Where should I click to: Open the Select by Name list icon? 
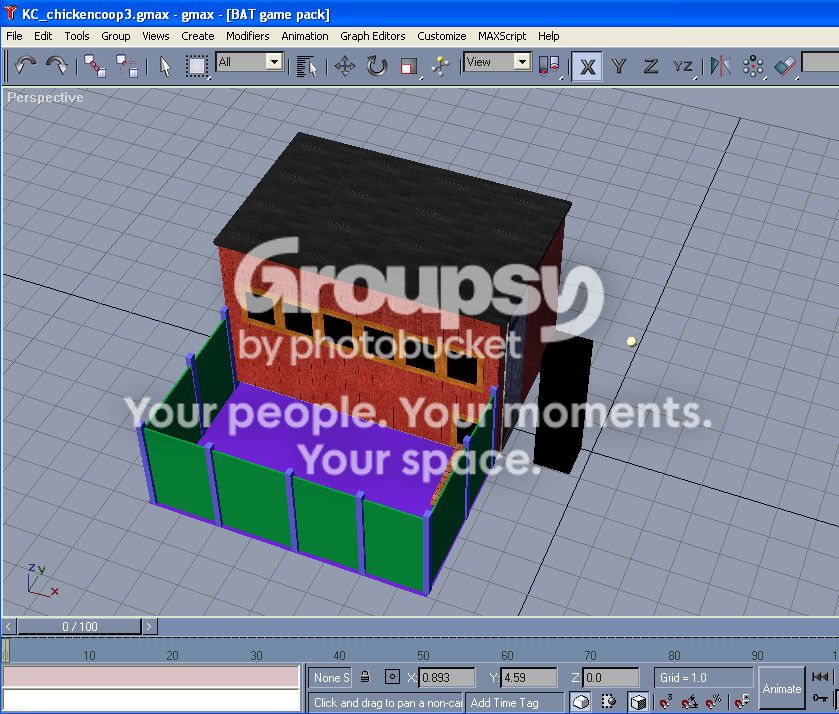click(307, 66)
